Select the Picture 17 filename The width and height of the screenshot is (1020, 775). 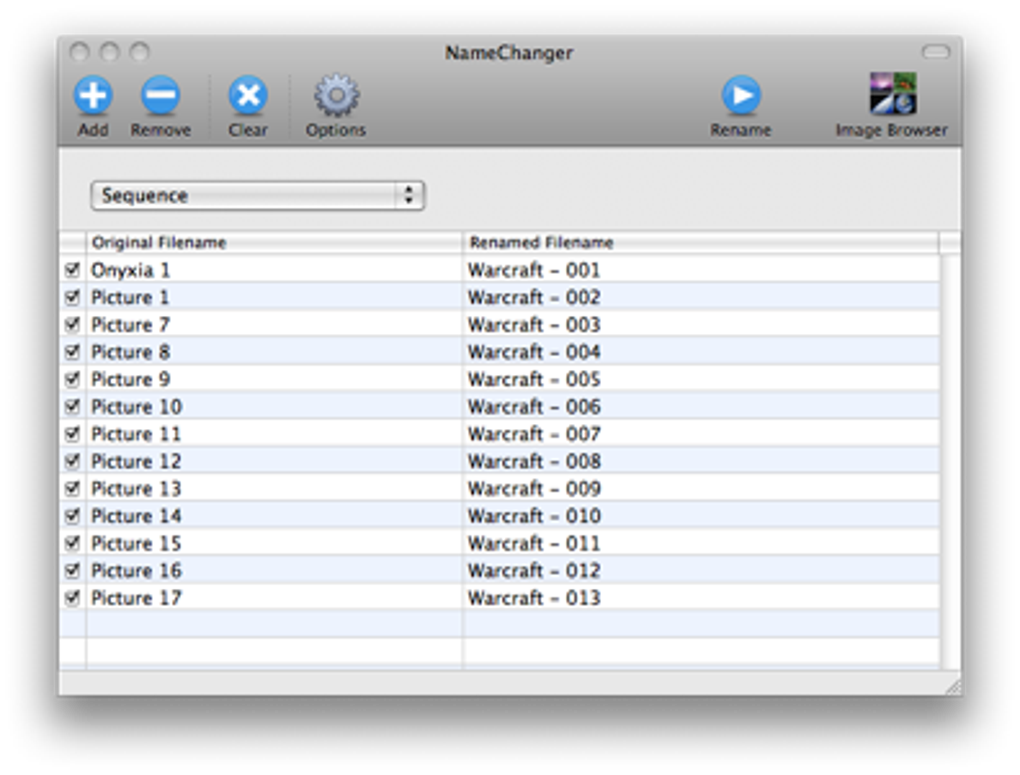[x=136, y=598]
